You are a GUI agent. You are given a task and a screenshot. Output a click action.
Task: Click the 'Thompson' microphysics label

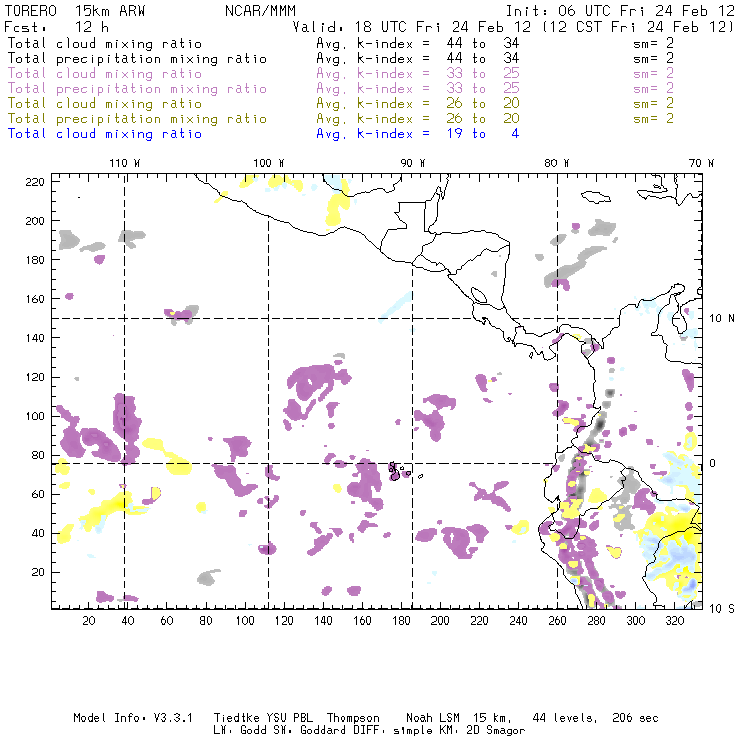tap(353, 718)
